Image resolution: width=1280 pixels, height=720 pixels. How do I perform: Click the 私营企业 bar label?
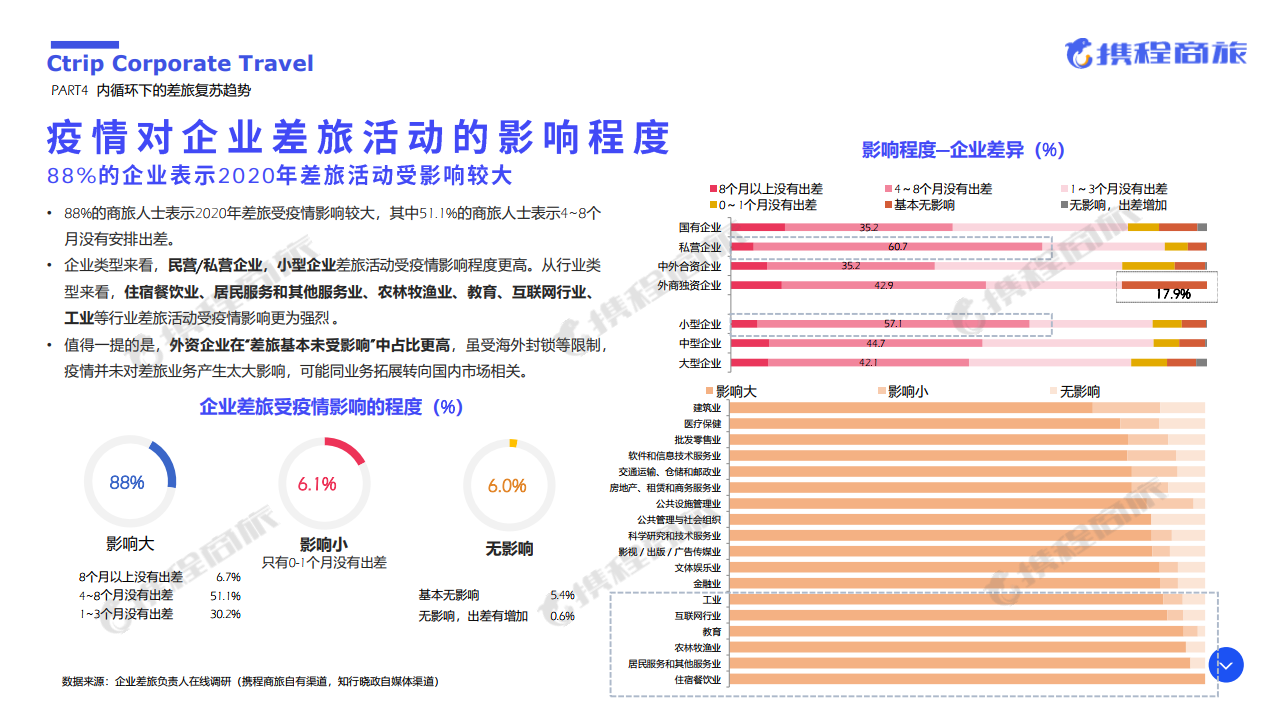[700, 247]
